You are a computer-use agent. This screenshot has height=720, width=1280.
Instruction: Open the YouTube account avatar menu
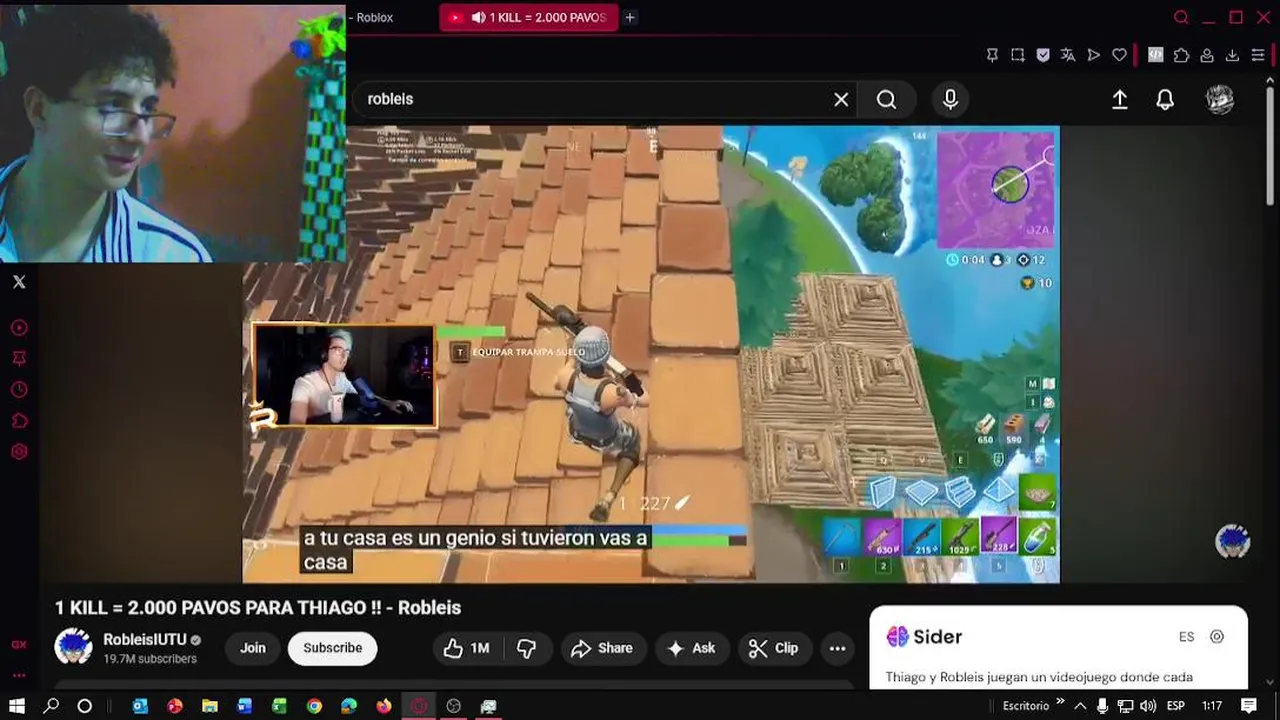click(x=1220, y=99)
